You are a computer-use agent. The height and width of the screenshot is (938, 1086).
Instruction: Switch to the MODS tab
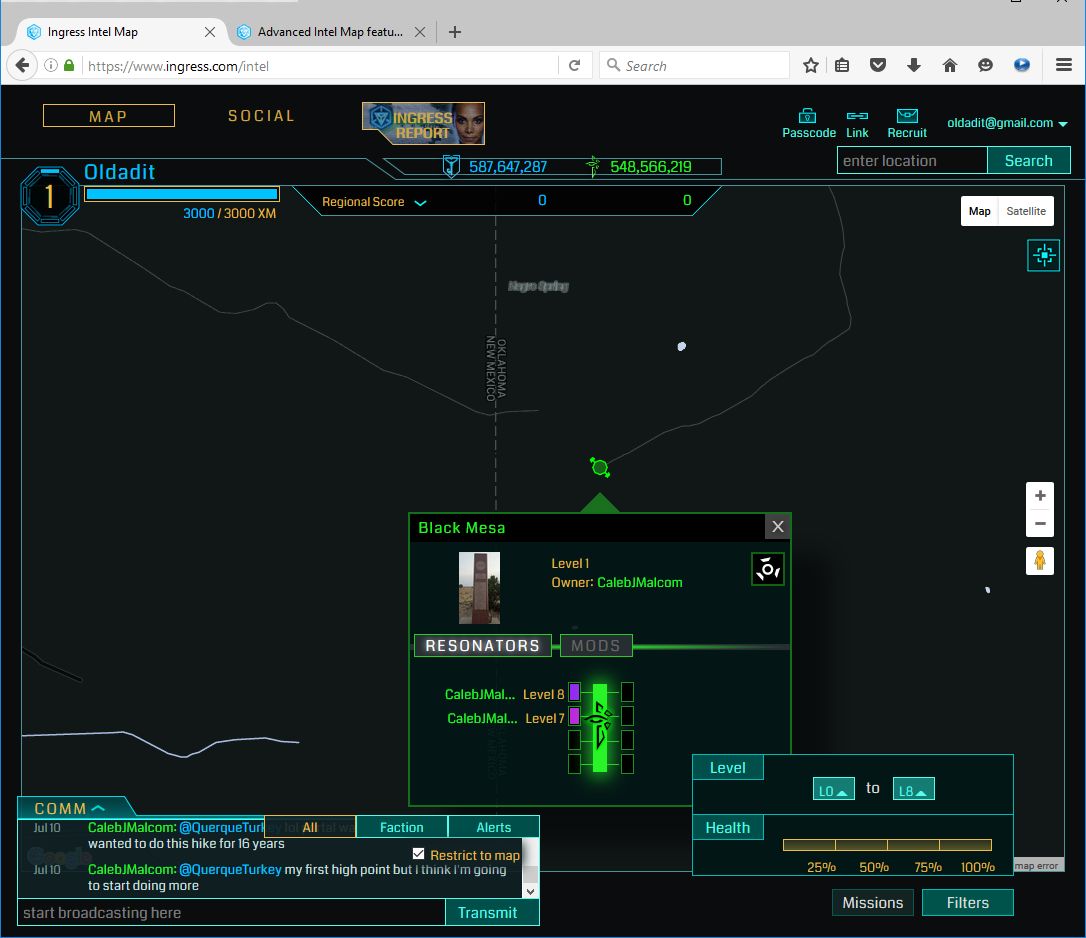[x=596, y=646]
